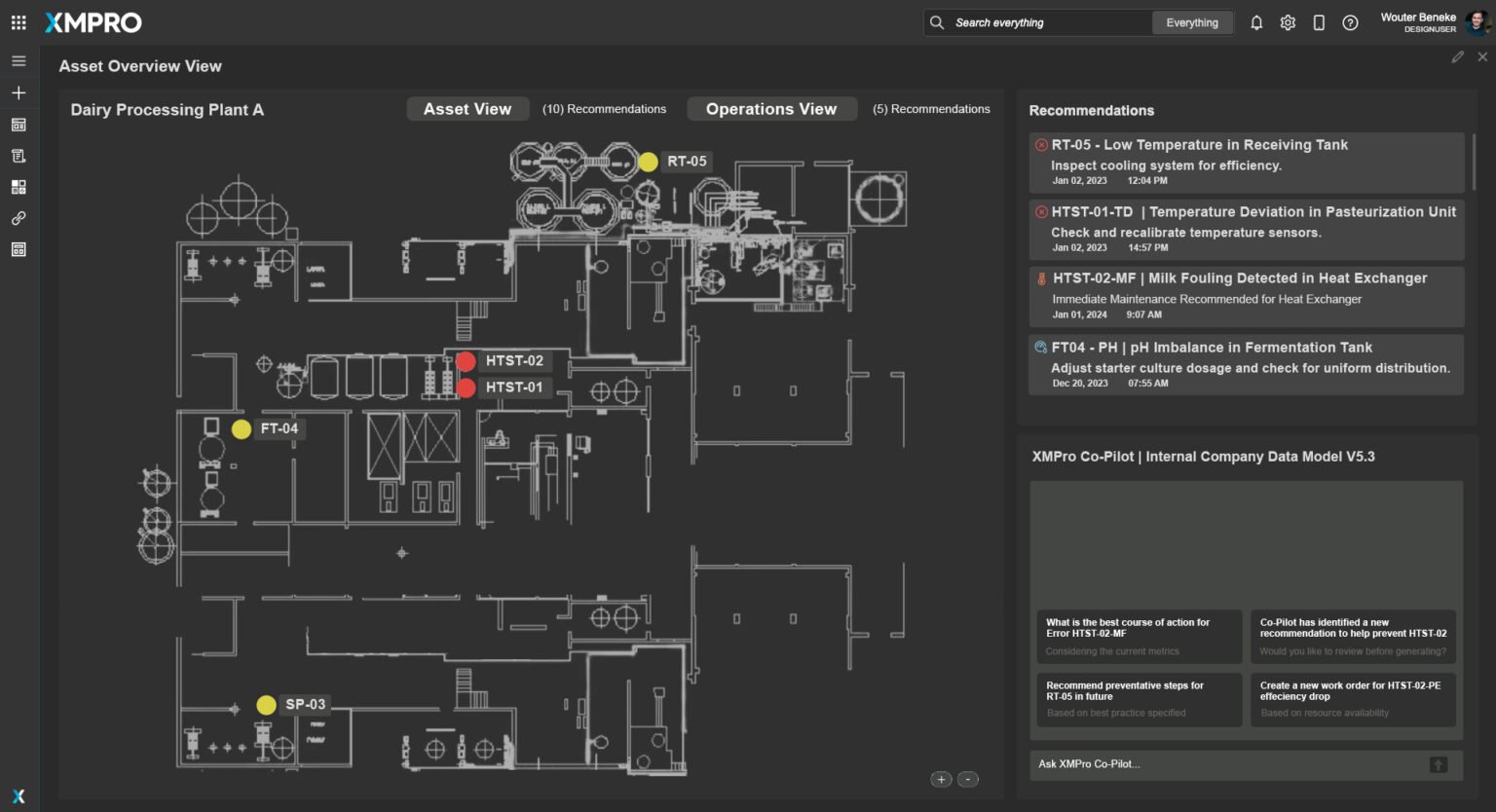Click the mobile device icon in header

pyautogui.click(x=1319, y=22)
